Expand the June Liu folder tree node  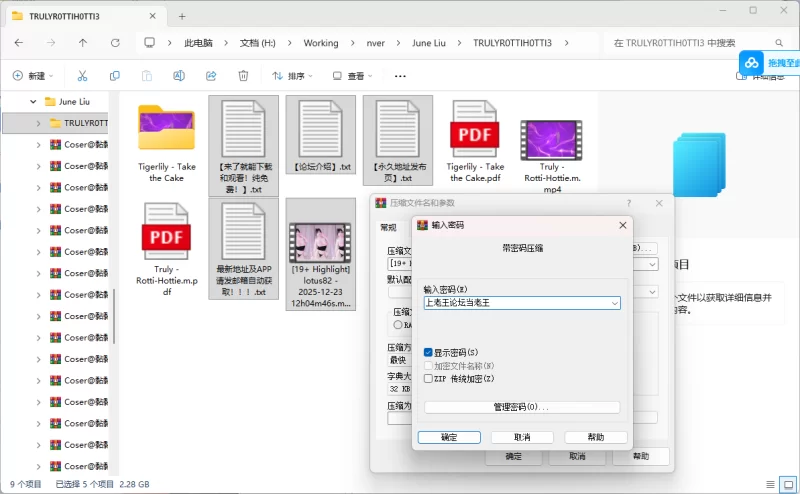point(33,102)
